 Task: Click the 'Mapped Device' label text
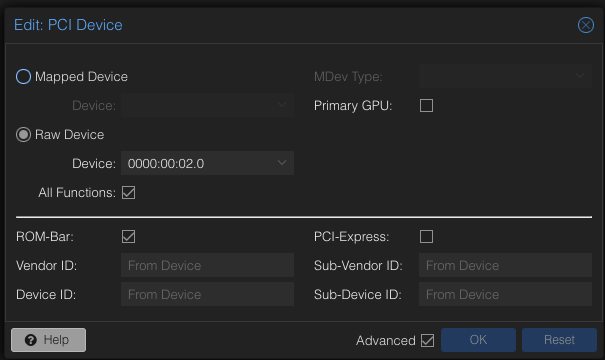coord(81,76)
